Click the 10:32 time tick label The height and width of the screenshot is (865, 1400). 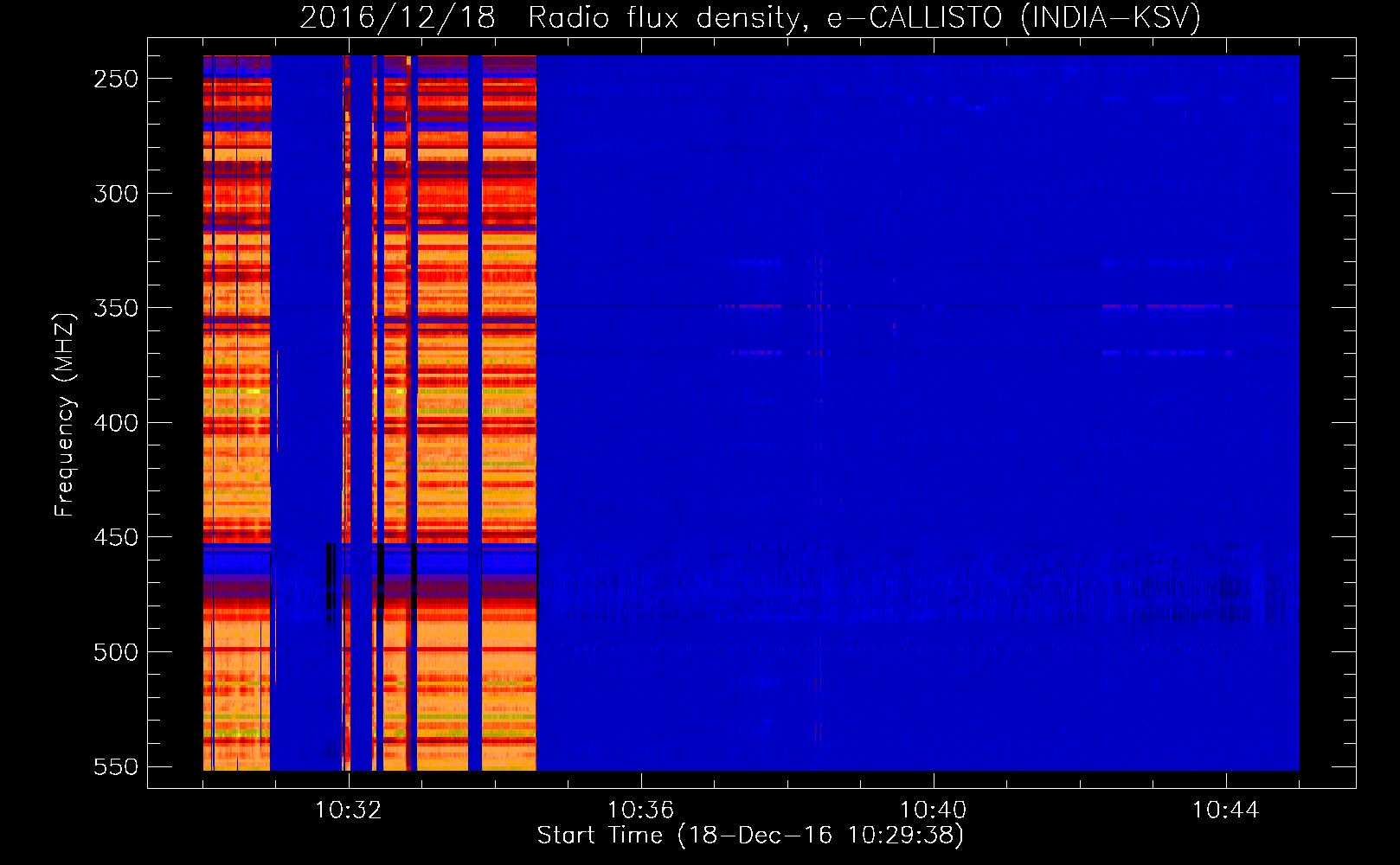(349, 811)
